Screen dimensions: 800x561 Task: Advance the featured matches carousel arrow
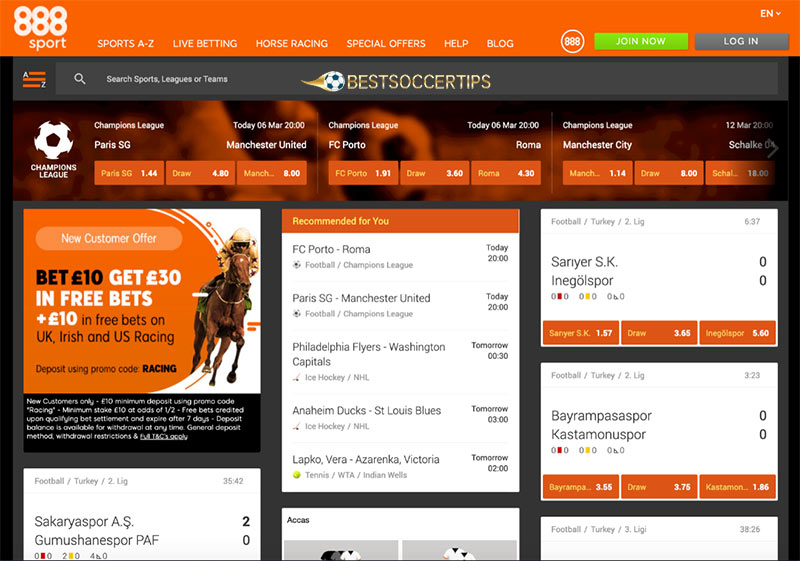[773, 149]
